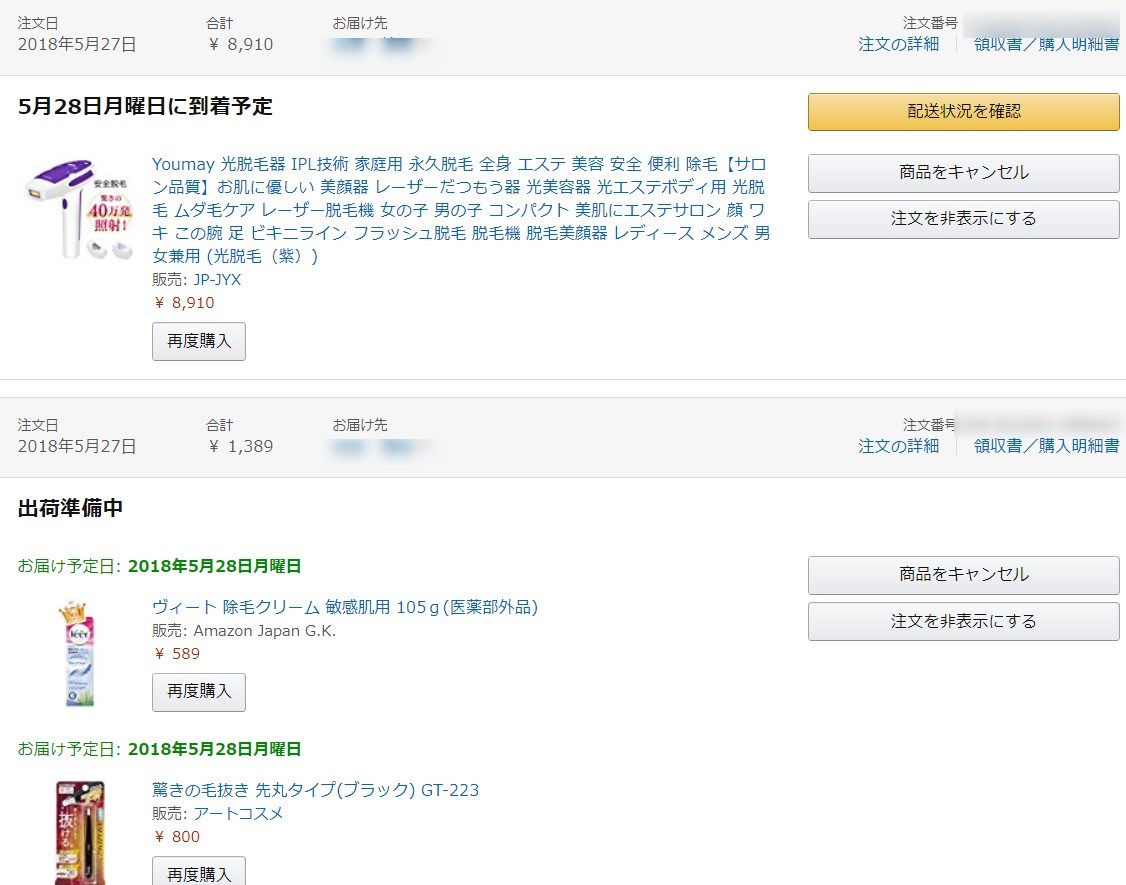
Task: Click 再度購入 for the Youmay device
Action: click(199, 341)
